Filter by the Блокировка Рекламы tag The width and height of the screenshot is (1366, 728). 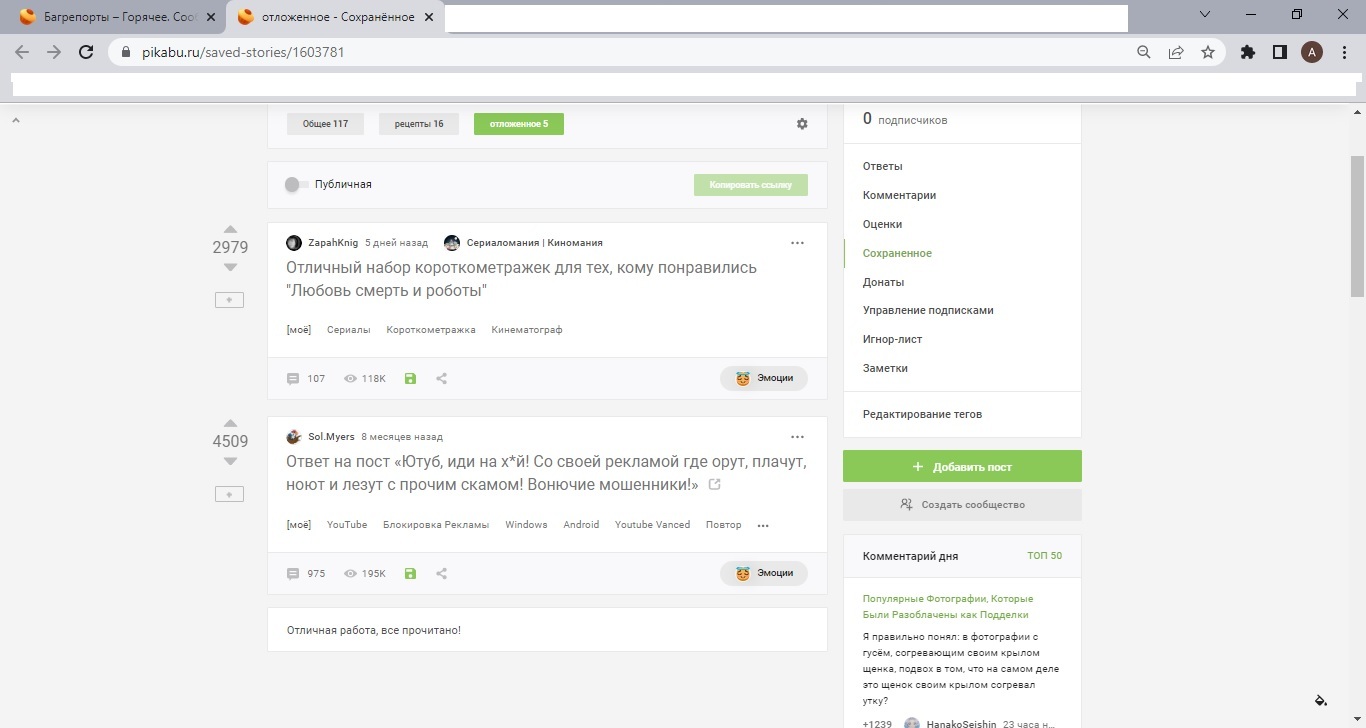pos(436,525)
